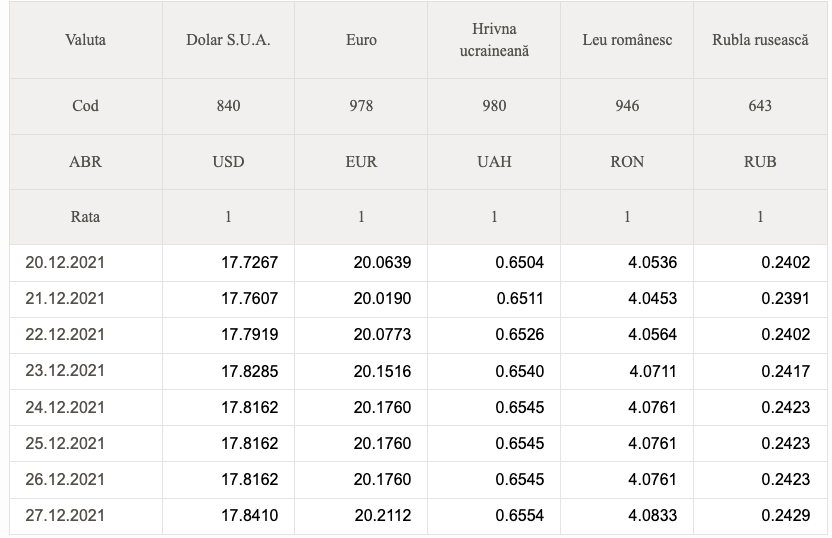The height and width of the screenshot is (538, 832).
Task: Click the Leu românesc header cell
Action: [627, 40]
